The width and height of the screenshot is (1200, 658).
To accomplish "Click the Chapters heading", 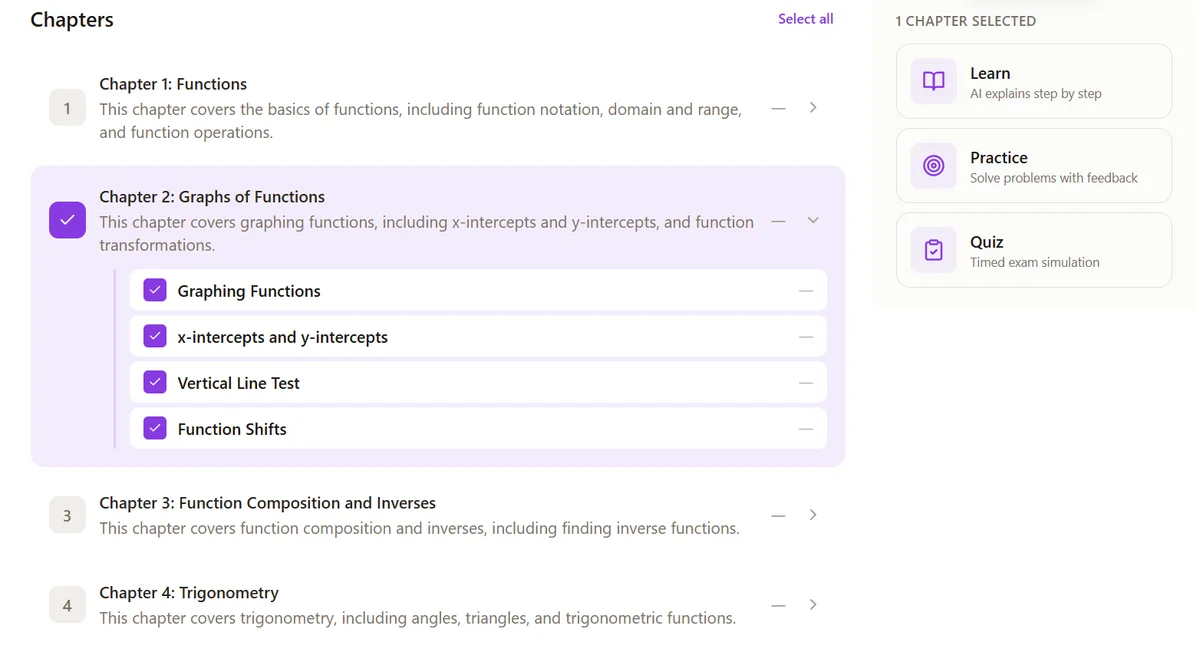I will pyautogui.click(x=72, y=20).
